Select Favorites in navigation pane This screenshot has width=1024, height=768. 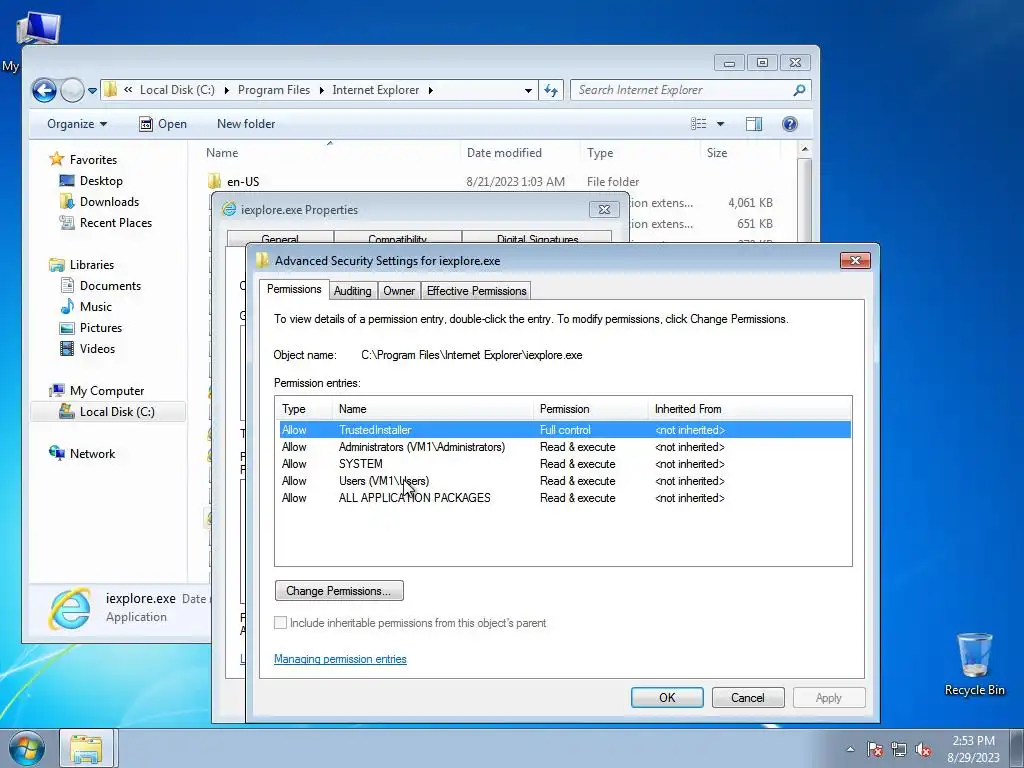point(84,159)
